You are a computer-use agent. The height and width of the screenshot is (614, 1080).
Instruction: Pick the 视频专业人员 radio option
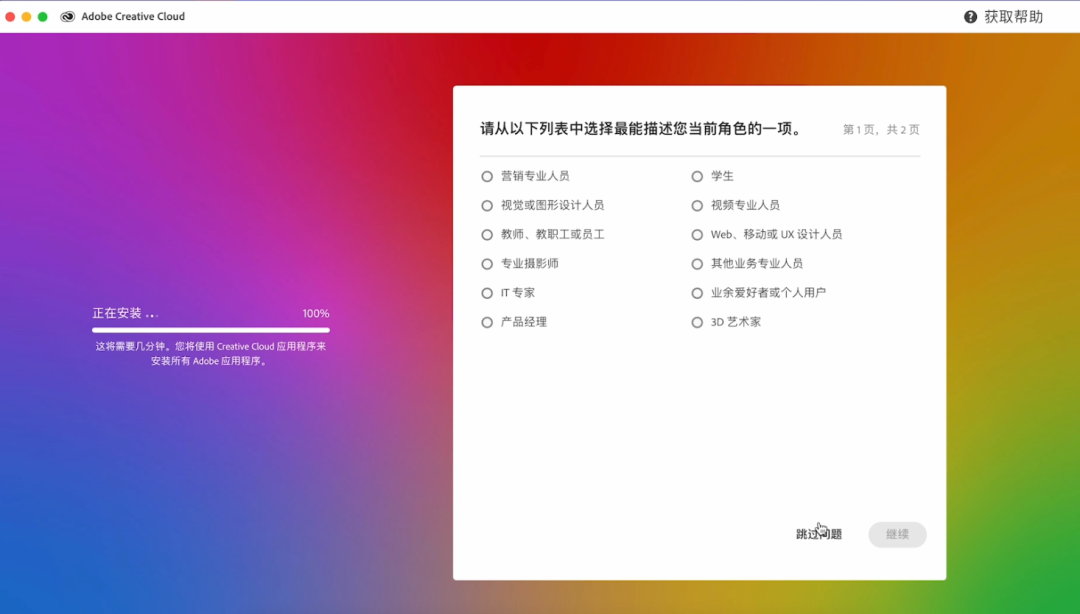point(697,205)
